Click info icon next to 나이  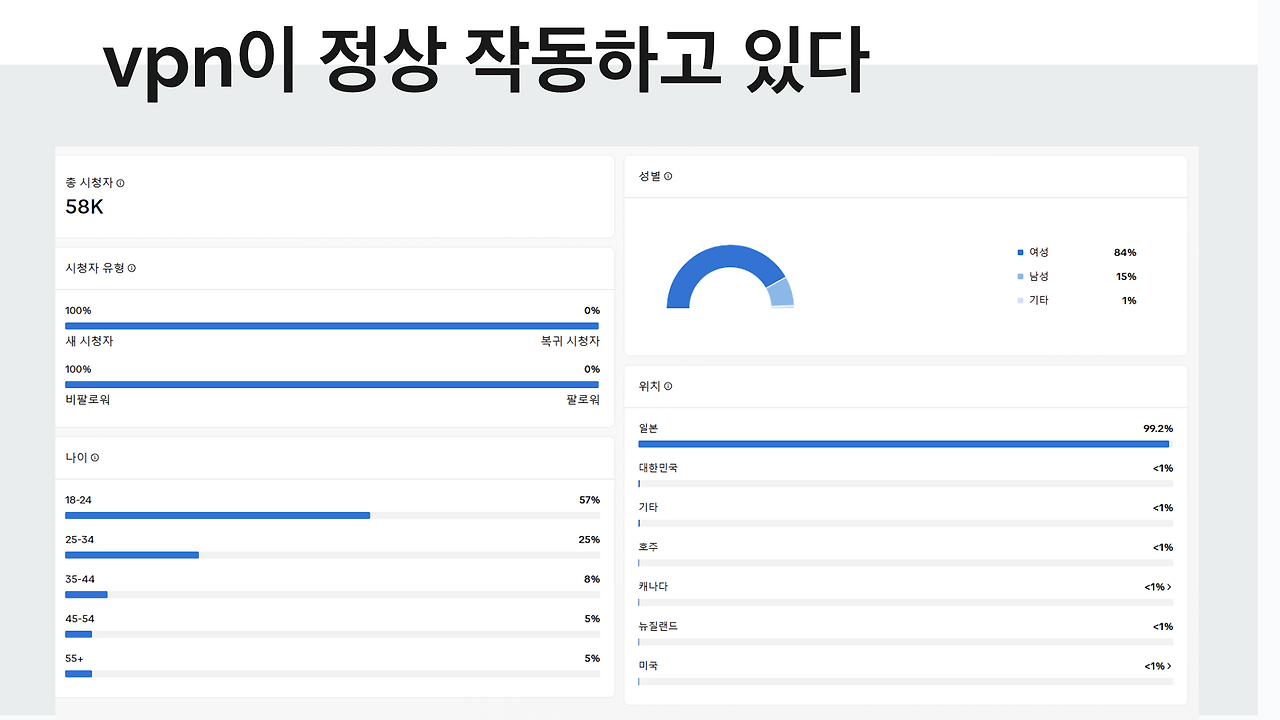95,458
